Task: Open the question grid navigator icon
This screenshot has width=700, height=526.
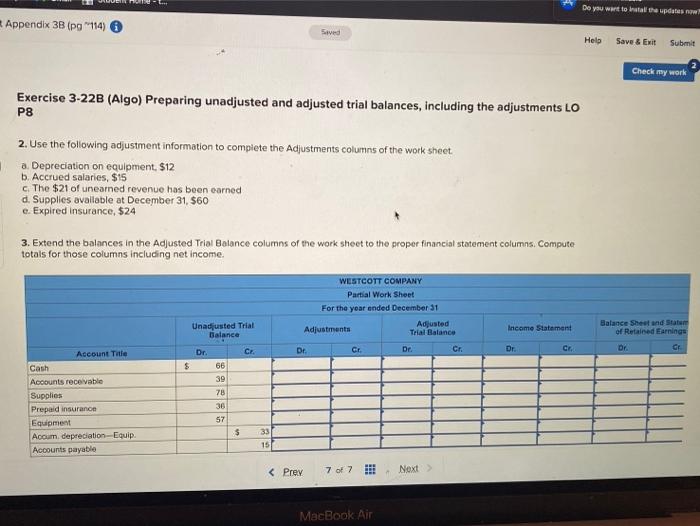Action: point(370,469)
